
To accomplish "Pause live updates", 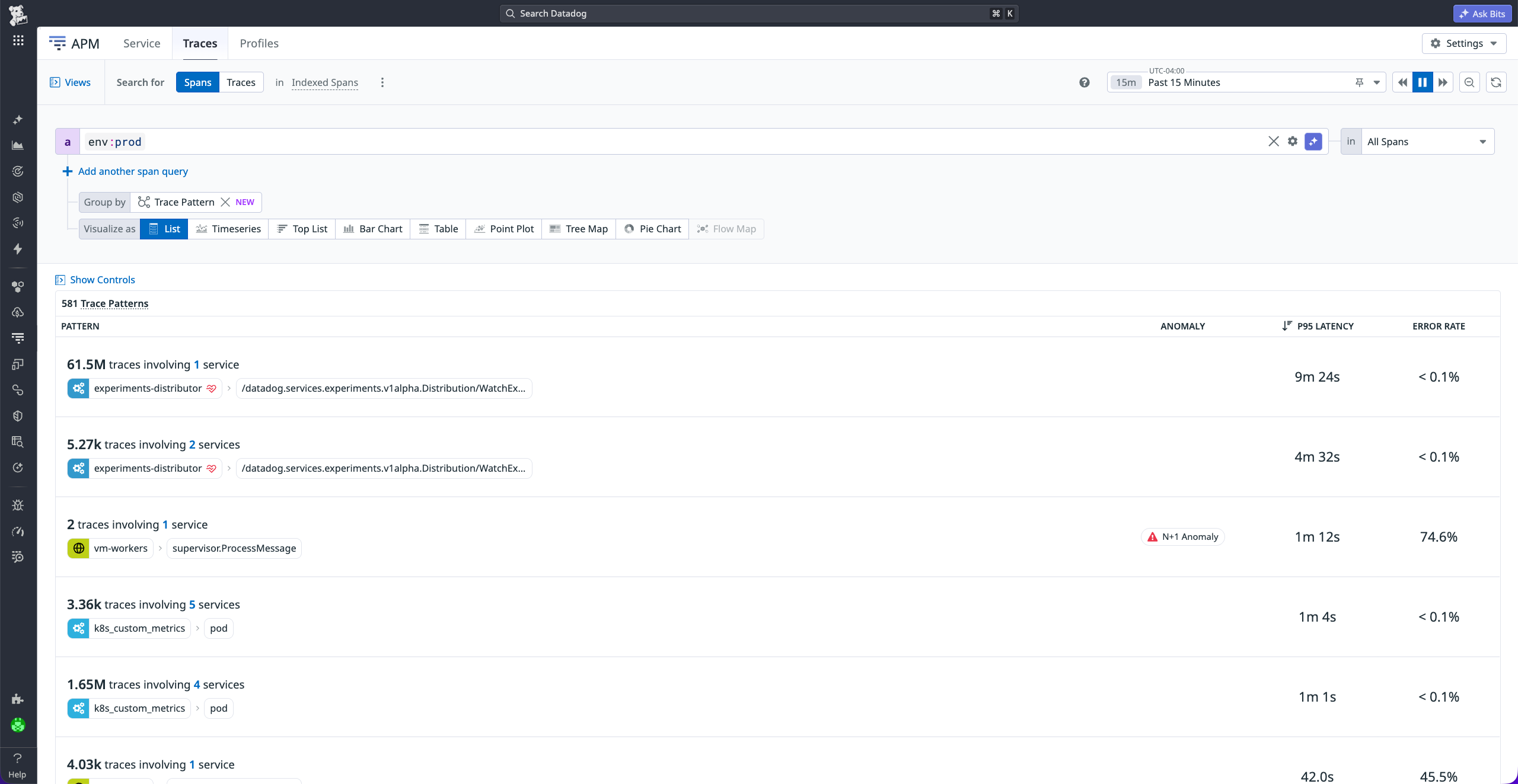I will (x=1423, y=82).
